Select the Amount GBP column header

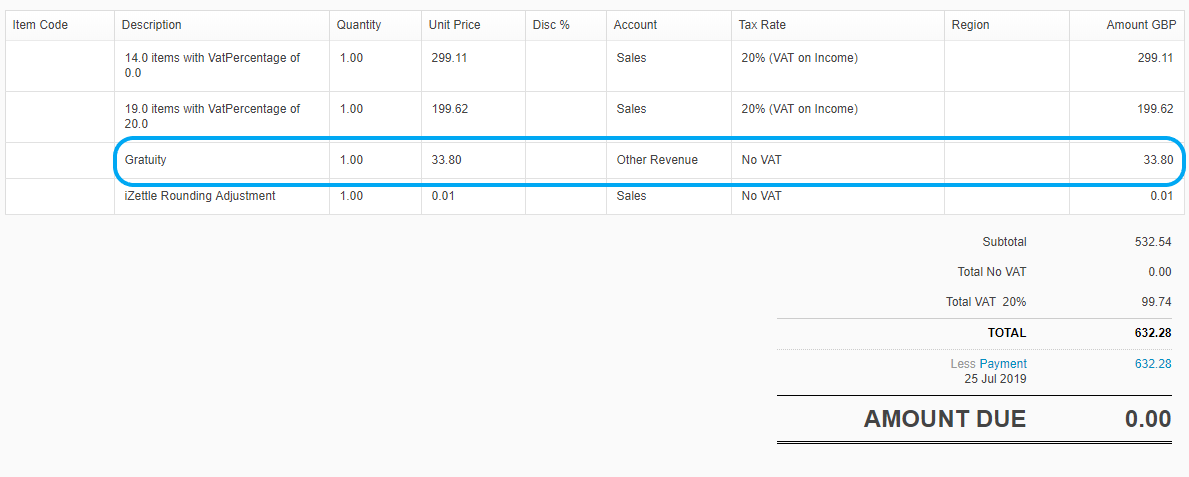1140,25
